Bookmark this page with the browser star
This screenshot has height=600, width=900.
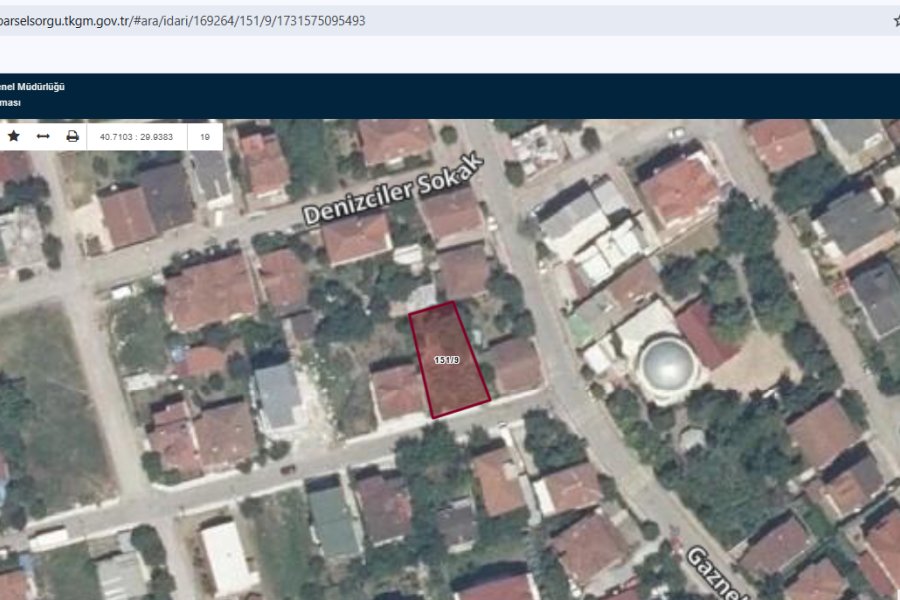895,20
